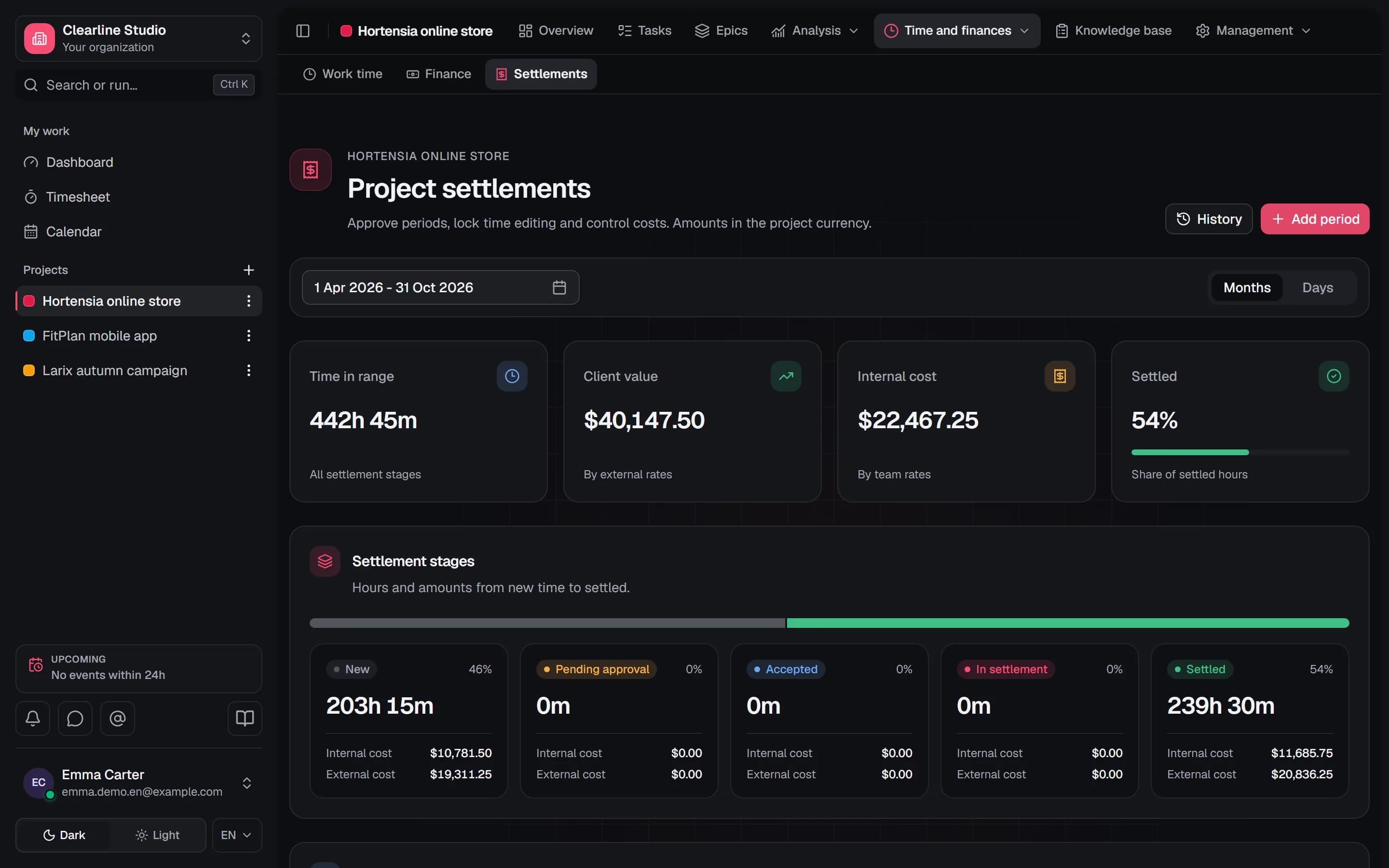Open FitPlan mobile app options menu
Image resolution: width=1389 pixels, height=868 pixels.
(x=248, y=336)
